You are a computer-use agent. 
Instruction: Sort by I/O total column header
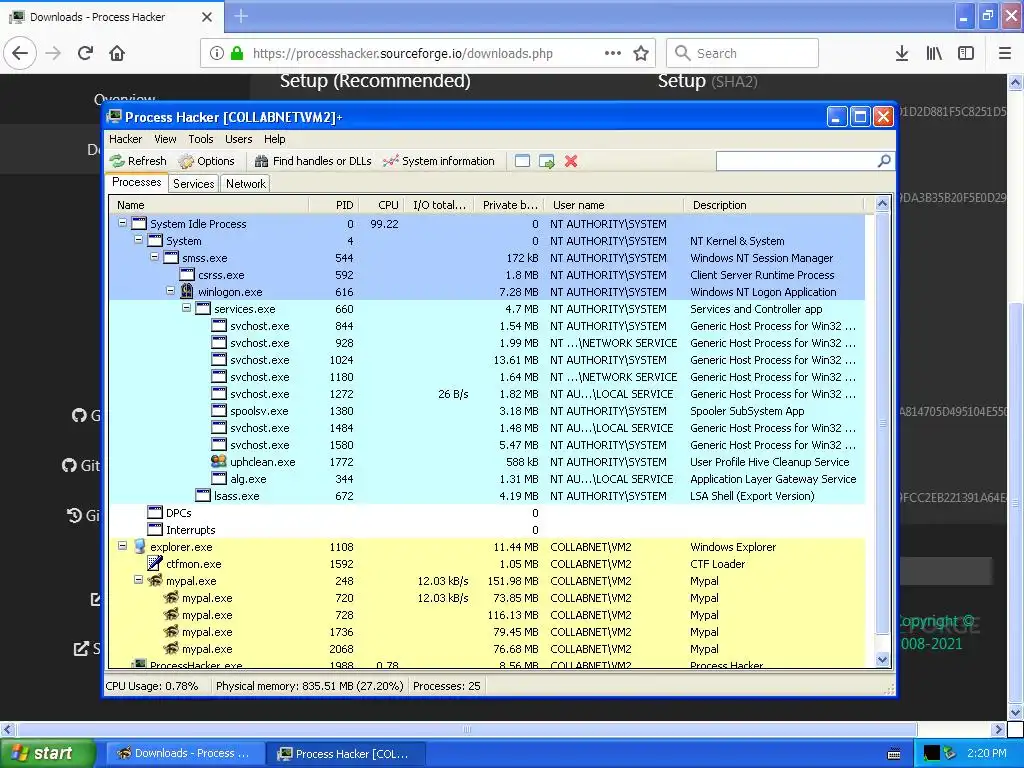click(x=439, y=205)
